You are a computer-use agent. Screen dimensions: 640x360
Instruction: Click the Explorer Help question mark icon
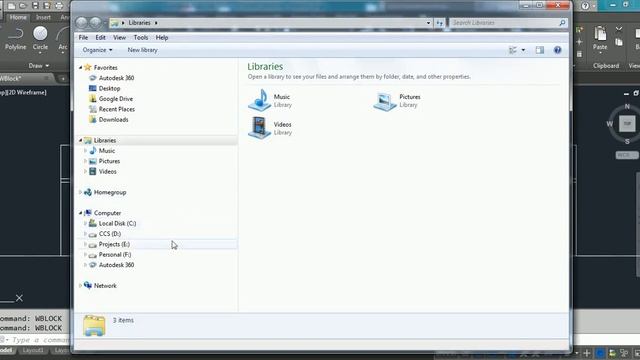click(557, 50)
